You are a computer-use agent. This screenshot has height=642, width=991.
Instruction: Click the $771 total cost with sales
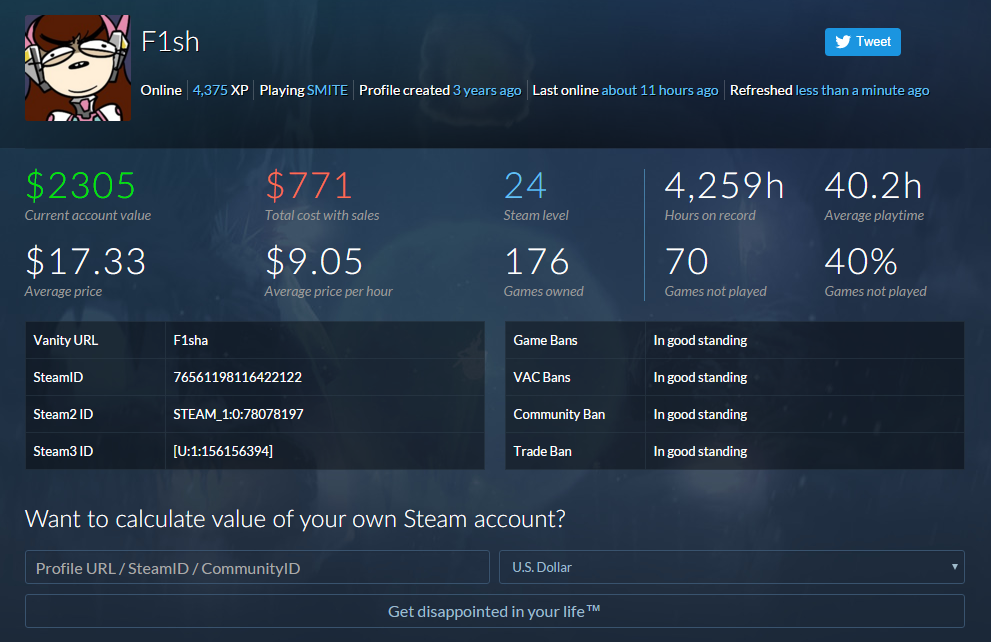tap(308, 186)
